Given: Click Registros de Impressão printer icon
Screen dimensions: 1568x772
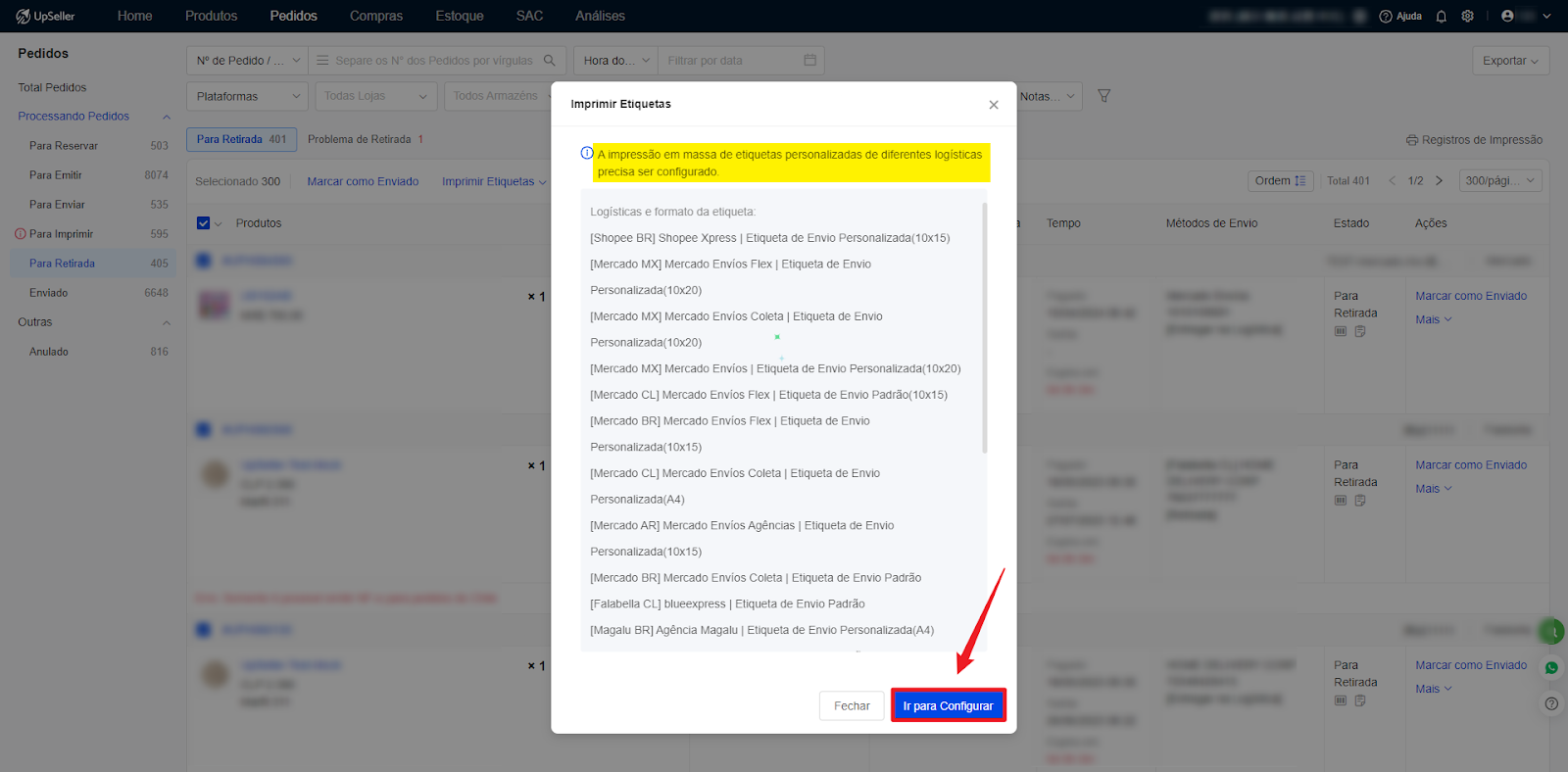Looking at the screenshot, I should coord(1412,140).
